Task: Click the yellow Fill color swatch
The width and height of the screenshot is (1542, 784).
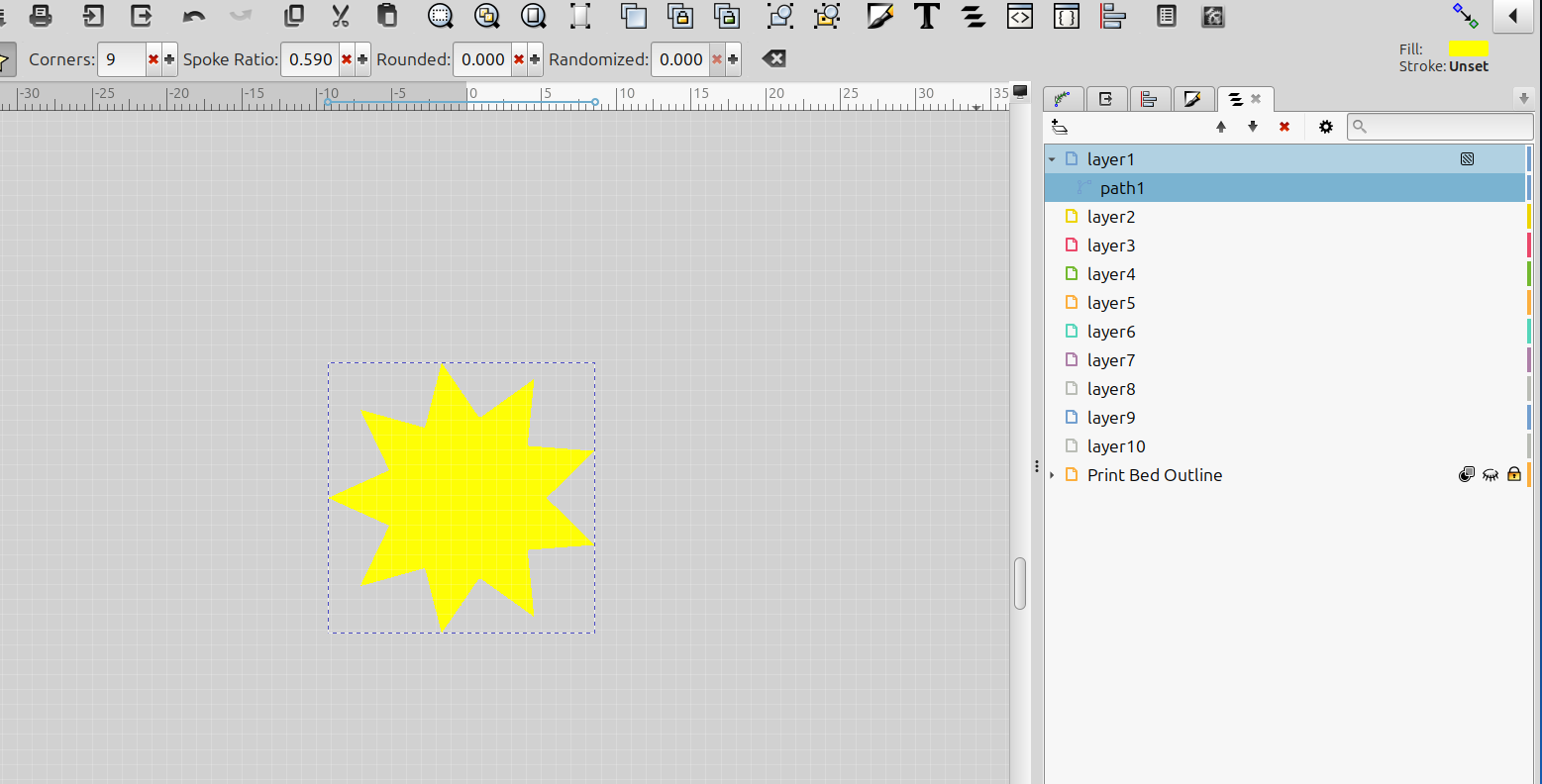Action: pos(1468,49)
